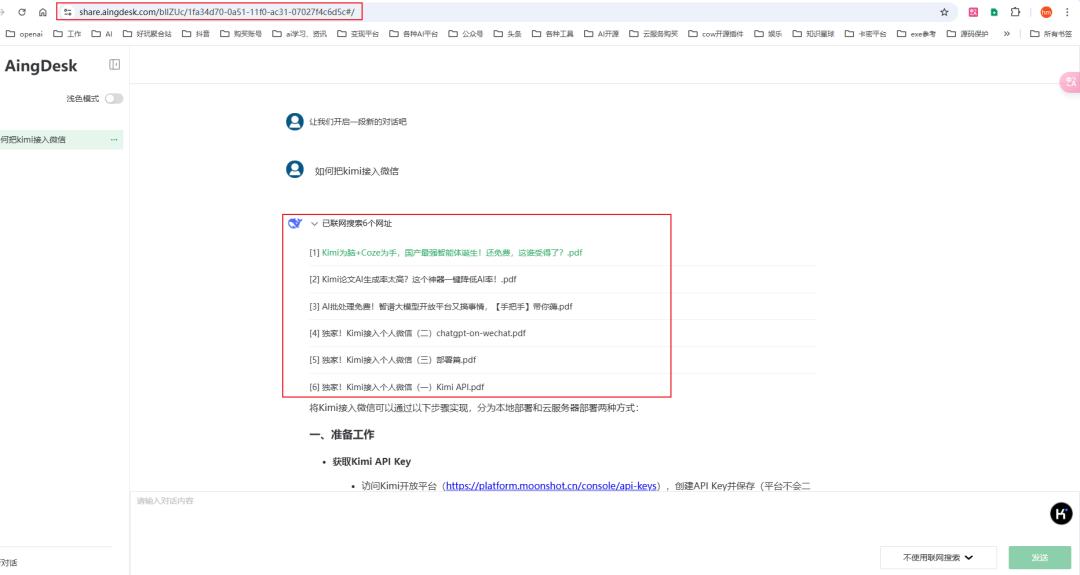The width and height of the screenshot is (1080, 575).
Task: Click the share.aingdesk.com address bar
Action: coord(216,12)
